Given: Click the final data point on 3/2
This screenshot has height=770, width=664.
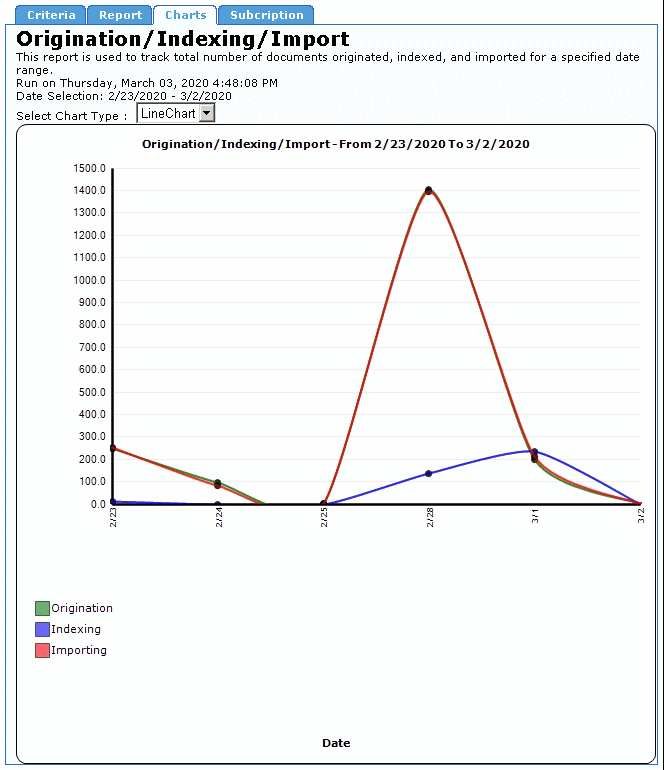Looking at the screenshot, I should coord(639,504).
